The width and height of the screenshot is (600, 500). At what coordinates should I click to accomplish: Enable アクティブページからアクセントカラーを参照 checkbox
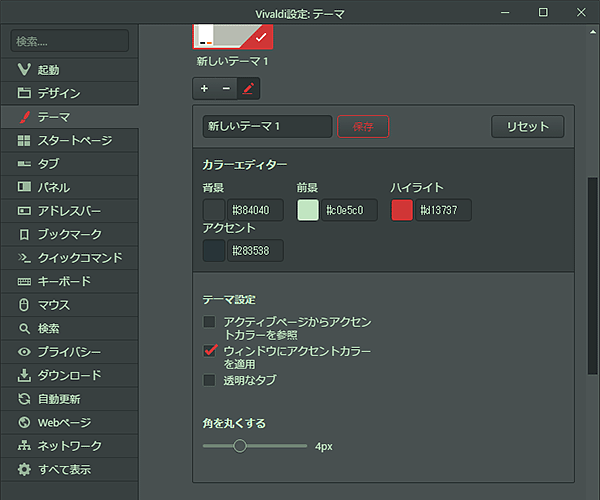click(x=209, y=322)
